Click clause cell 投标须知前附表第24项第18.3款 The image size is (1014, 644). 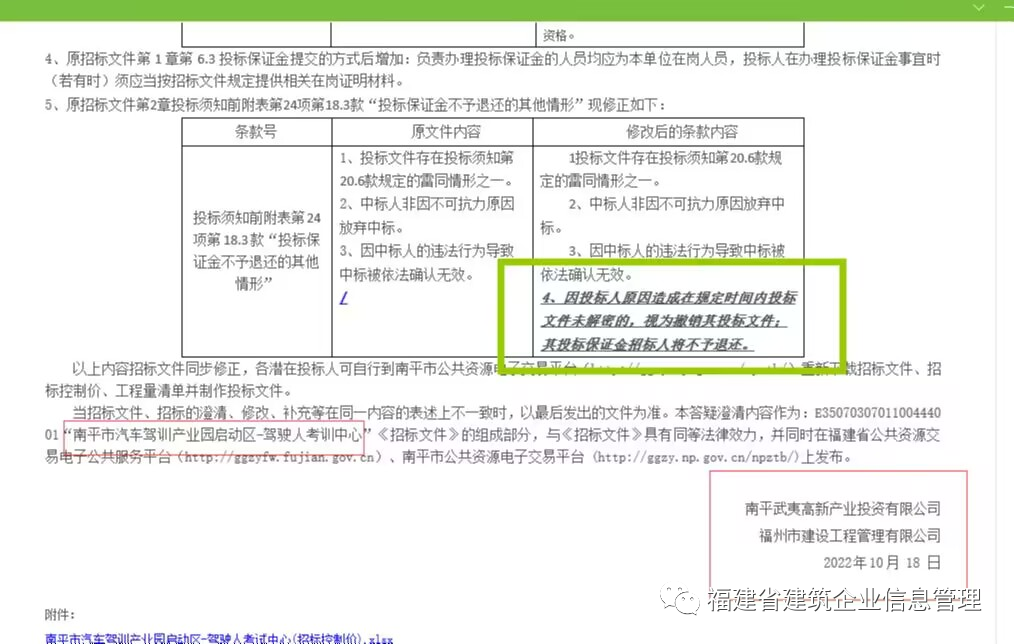[256, 250]
